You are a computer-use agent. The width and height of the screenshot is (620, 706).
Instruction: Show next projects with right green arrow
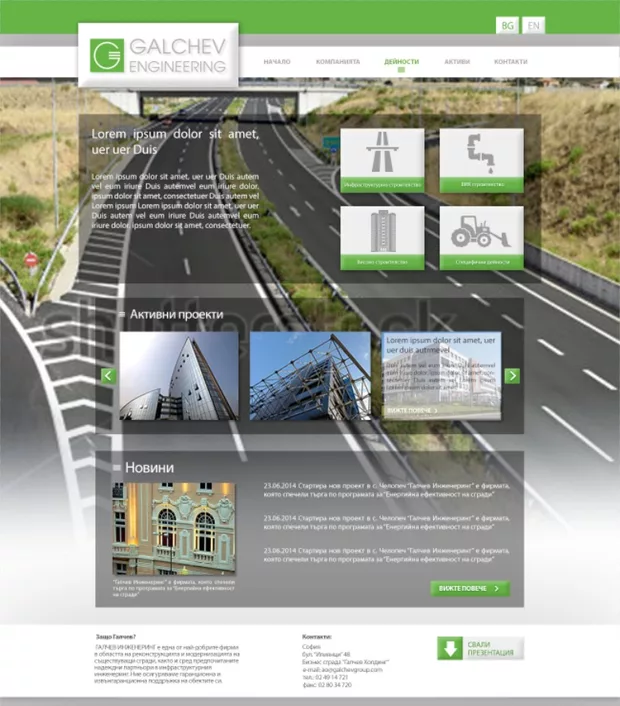click(x=512, y=376)
